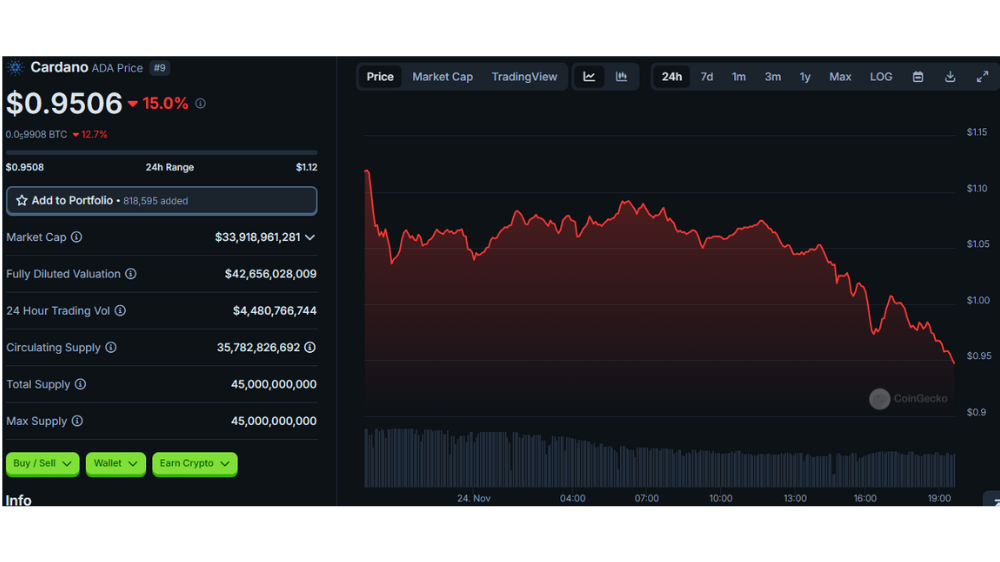Click the $1.12 range high value
This screenshot has height=562, width=1000.
click(x=307, y=167)
